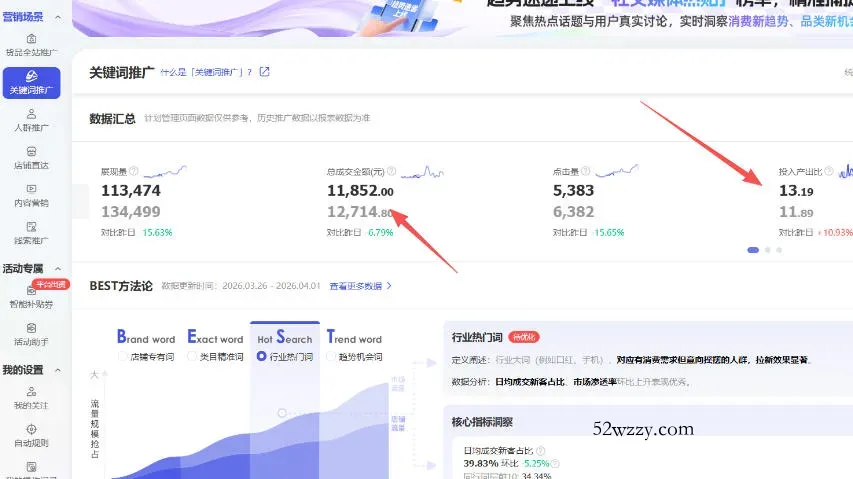Select the 店铺专有词 radio button
This screenshot has width=853, height=479.
click(x=122, y=357)
